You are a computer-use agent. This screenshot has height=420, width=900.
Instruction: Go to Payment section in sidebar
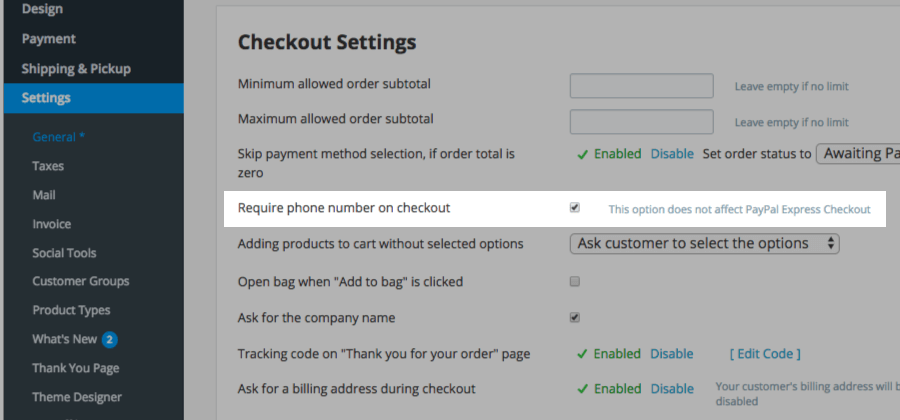[48, 39]
